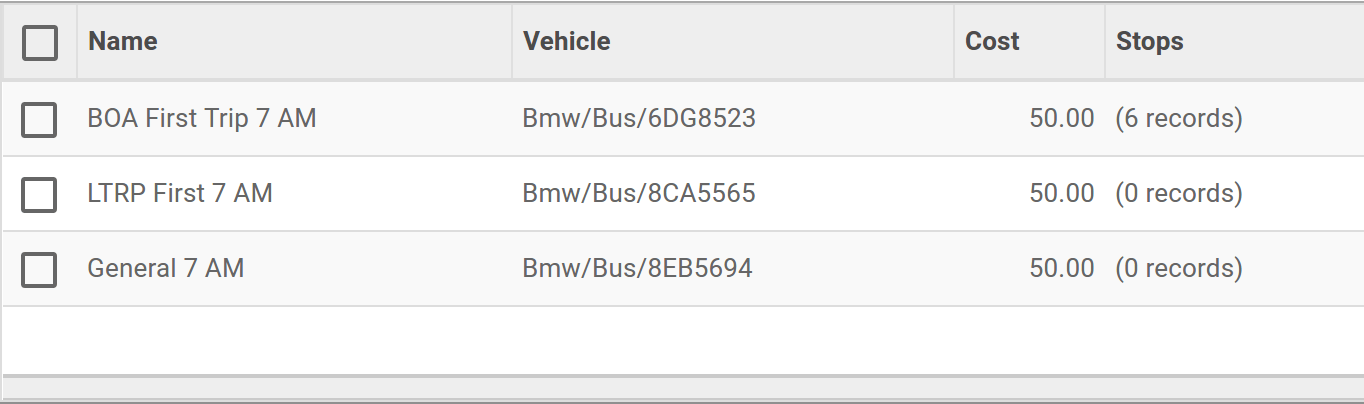Check the BOA First Trip 7 AM row
1364x404 pixels.
pyautogui.click(x=39, y=119)
